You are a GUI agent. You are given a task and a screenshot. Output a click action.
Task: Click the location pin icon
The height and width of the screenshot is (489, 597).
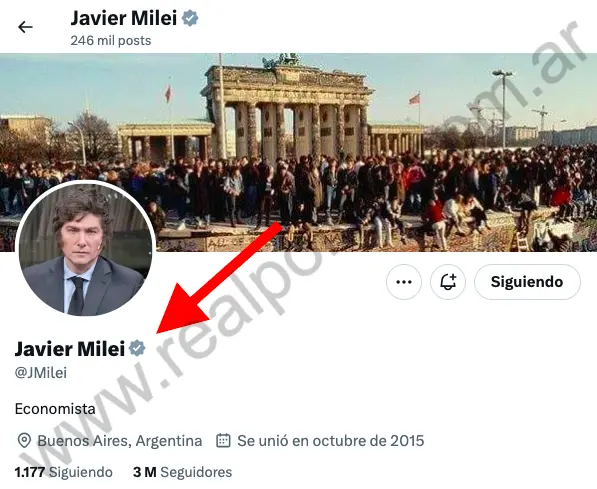[x=24, y=441]
